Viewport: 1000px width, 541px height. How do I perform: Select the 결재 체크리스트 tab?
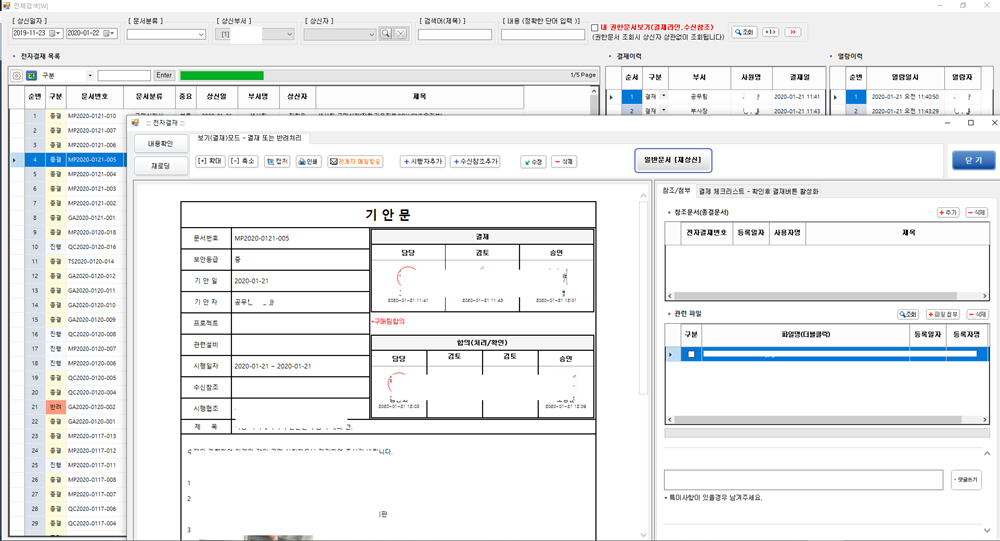758,191
